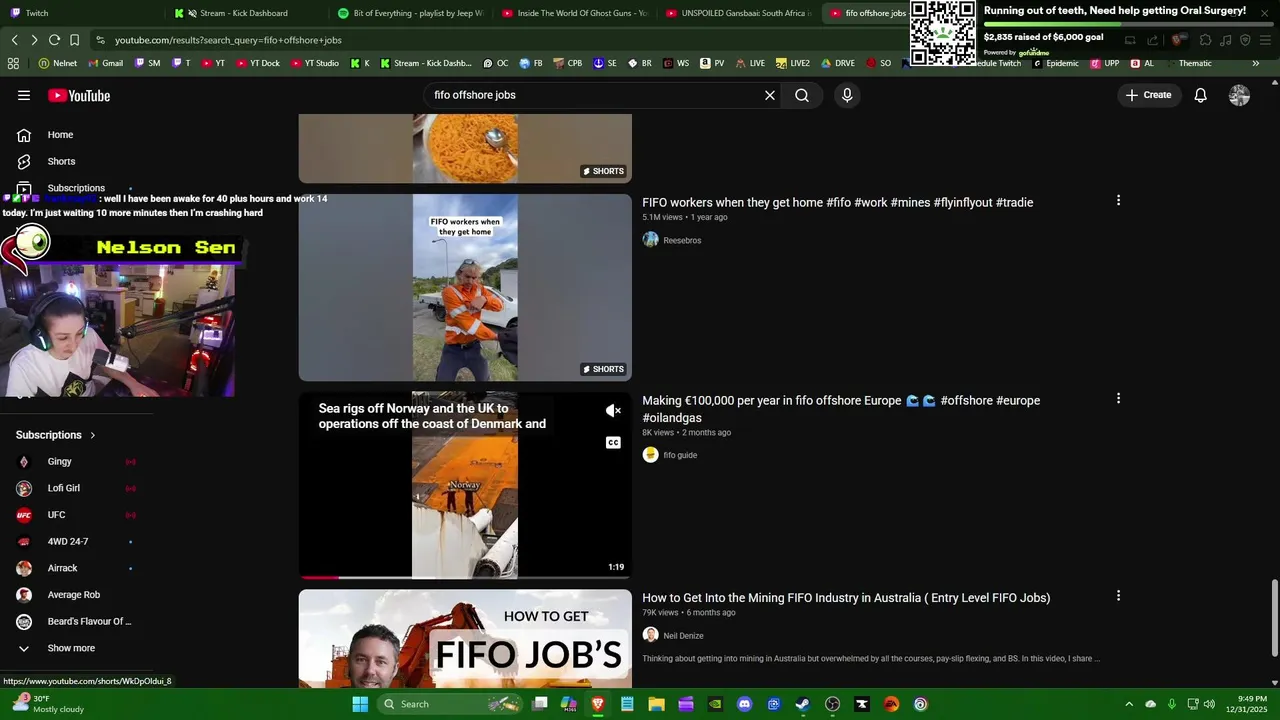Click the Create button

pyautogui.click(x=1148, y=95)
